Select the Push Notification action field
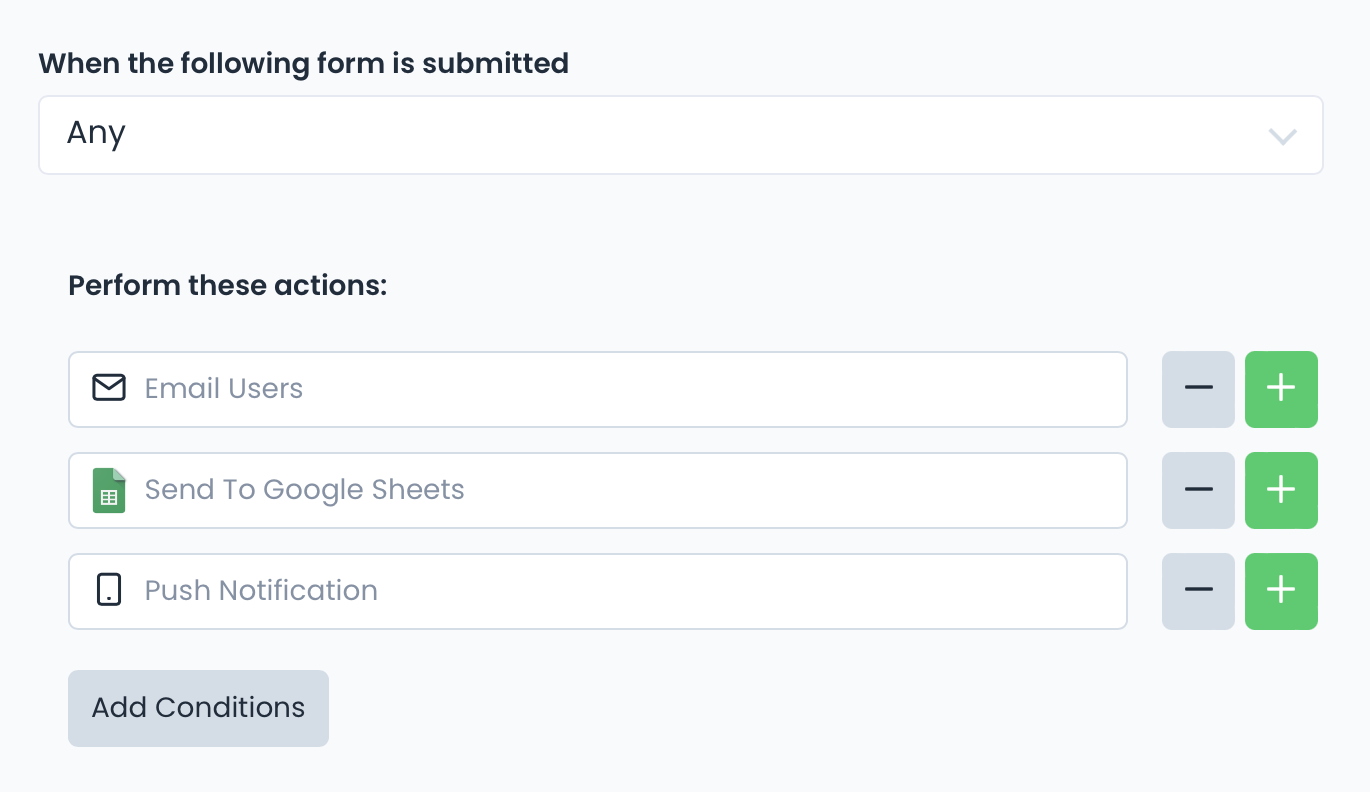1370x792 pixels. click(597, 591)
